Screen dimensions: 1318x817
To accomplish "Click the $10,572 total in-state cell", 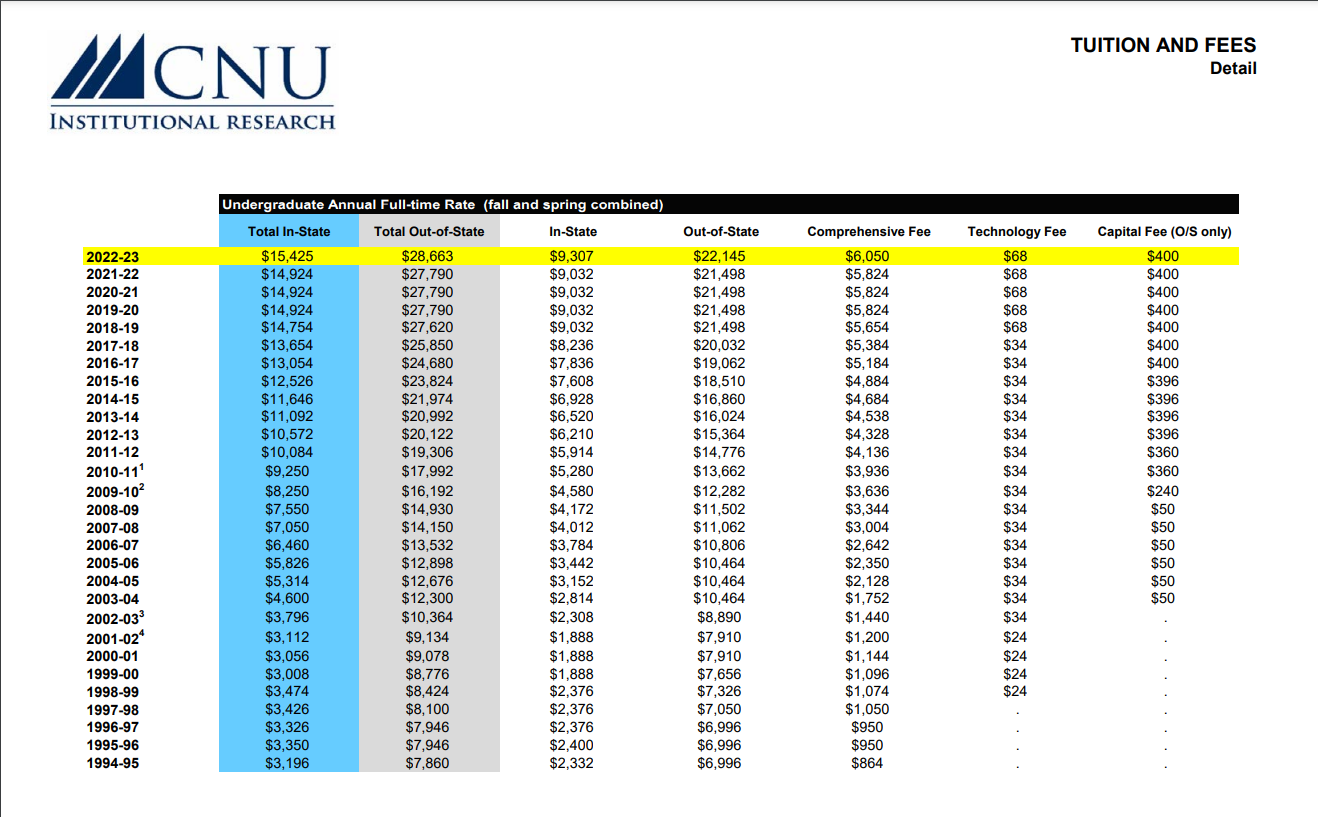I will (x=286, y=434).
